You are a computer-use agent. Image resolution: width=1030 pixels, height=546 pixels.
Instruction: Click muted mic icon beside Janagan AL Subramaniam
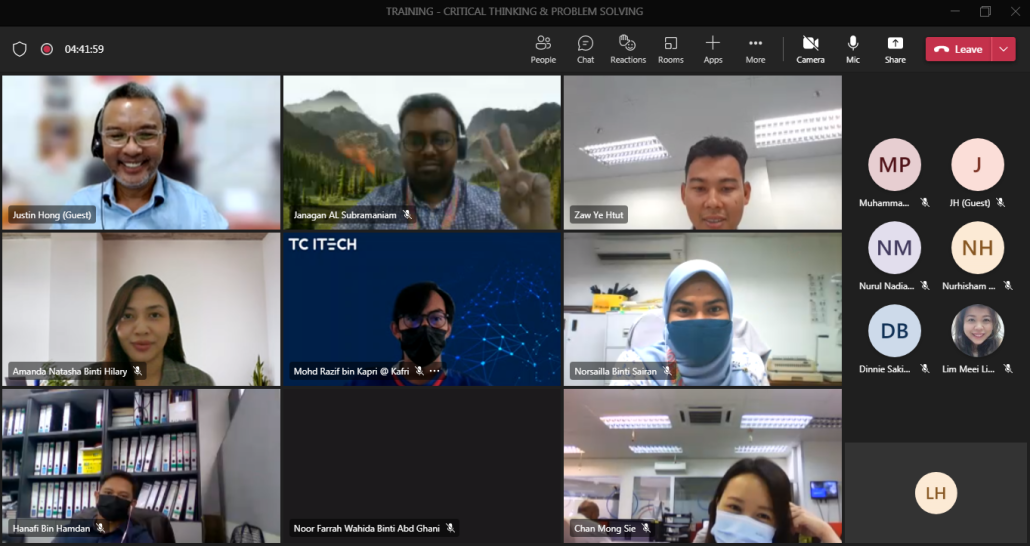click(x=407, y=215)
